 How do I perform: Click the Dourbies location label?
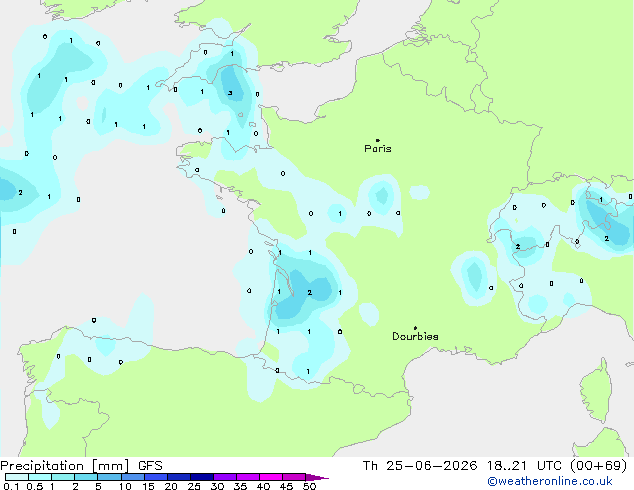[x=415, y=336]
